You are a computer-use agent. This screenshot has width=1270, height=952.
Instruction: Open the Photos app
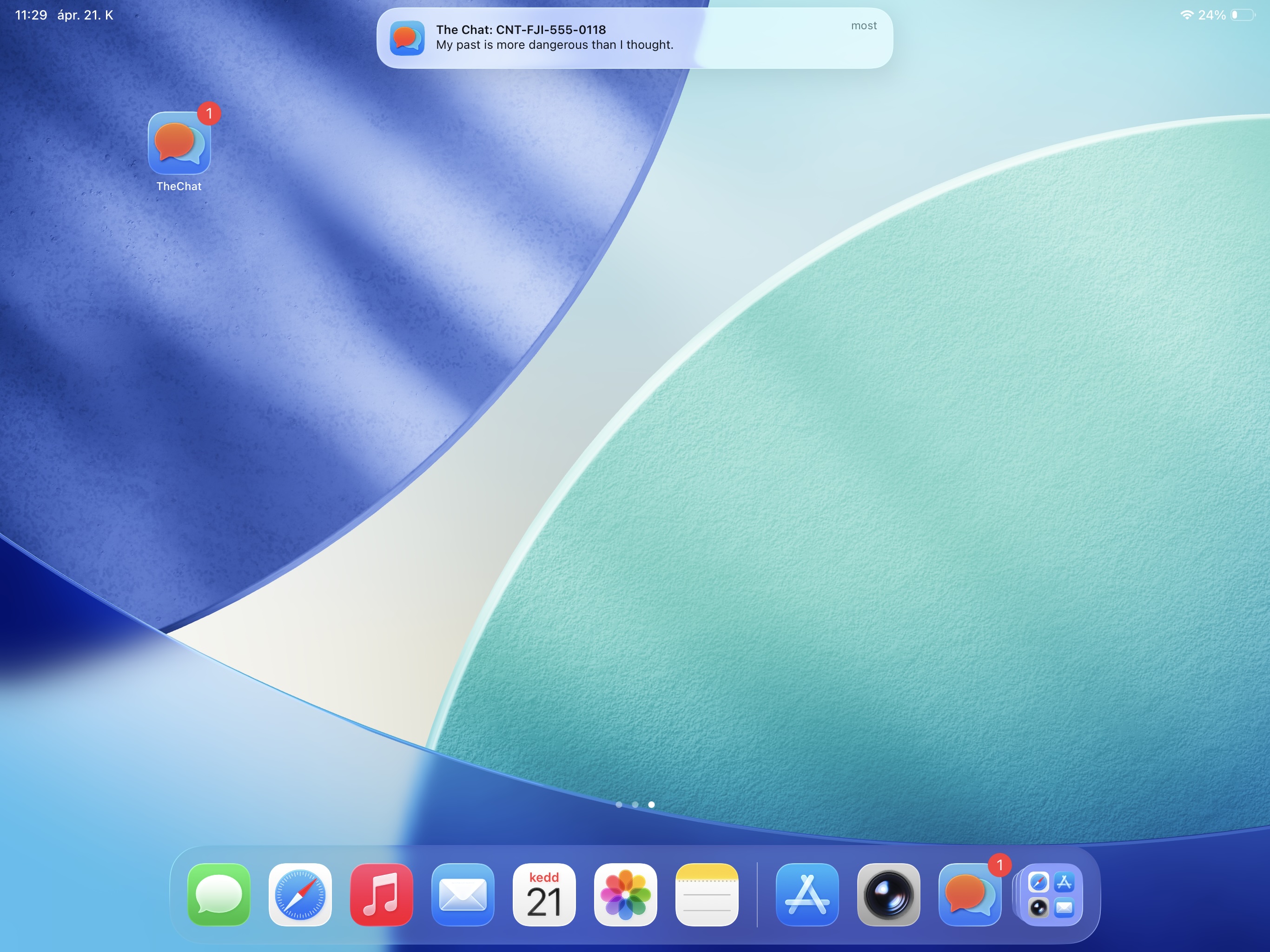pos(625,894)
